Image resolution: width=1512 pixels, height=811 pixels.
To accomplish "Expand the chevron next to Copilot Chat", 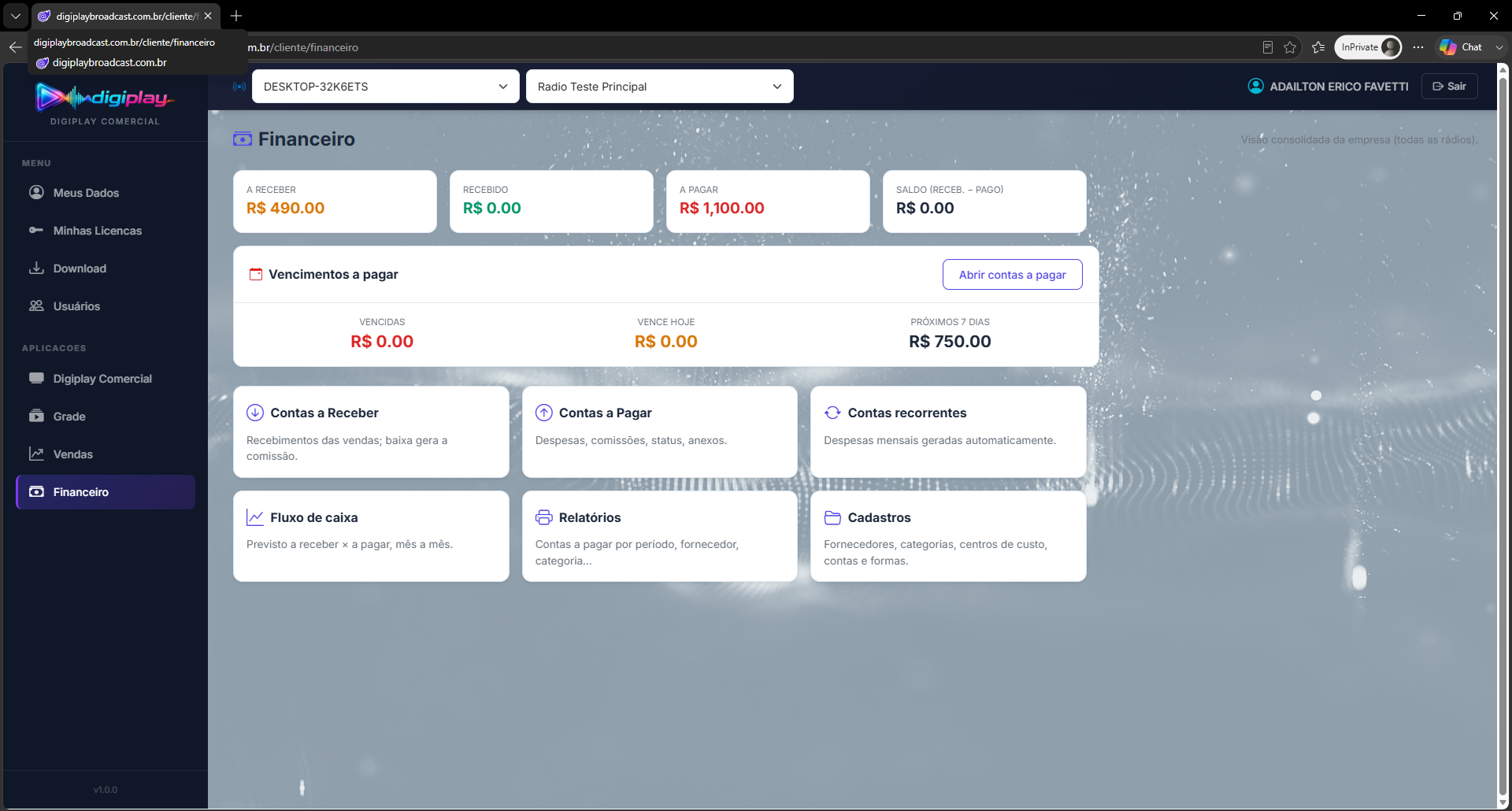I will pos(1499,47).
